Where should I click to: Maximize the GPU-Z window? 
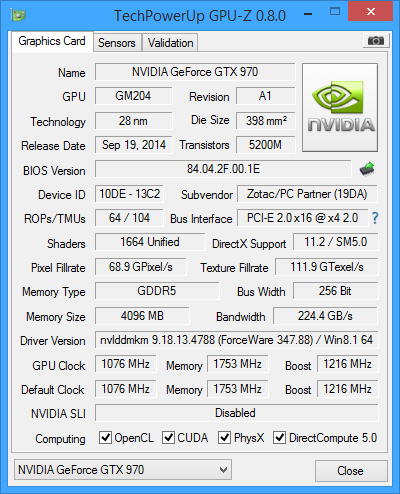point(335,12)
